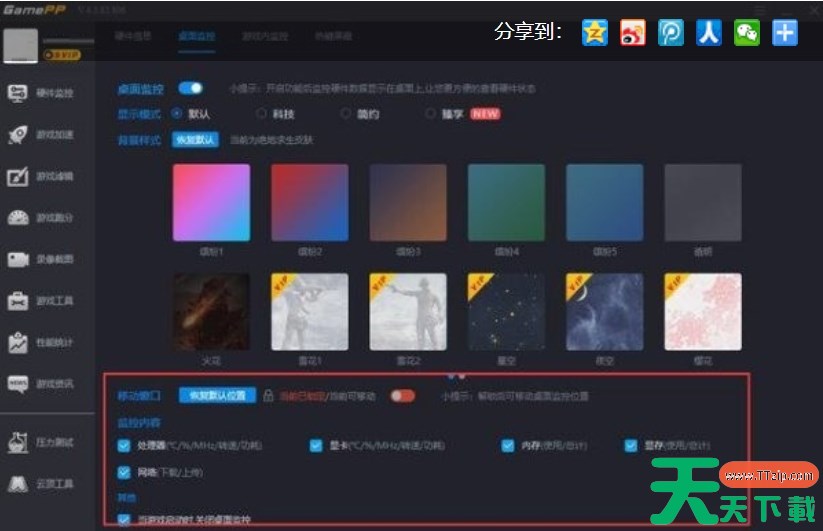Choose the 缤纷4 teal-green gradient skin
Image resolution: width=823 pixels, height=531 pixels.
point(507,203)
